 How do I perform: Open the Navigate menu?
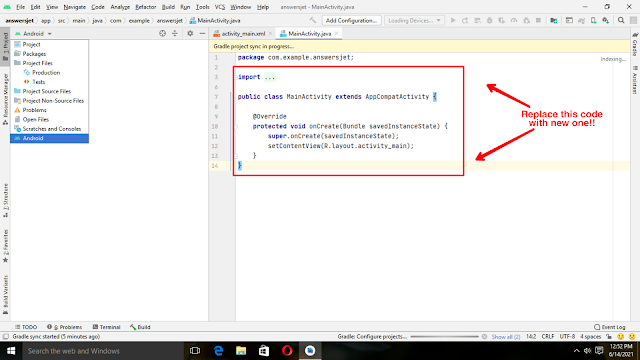(75, 7)
